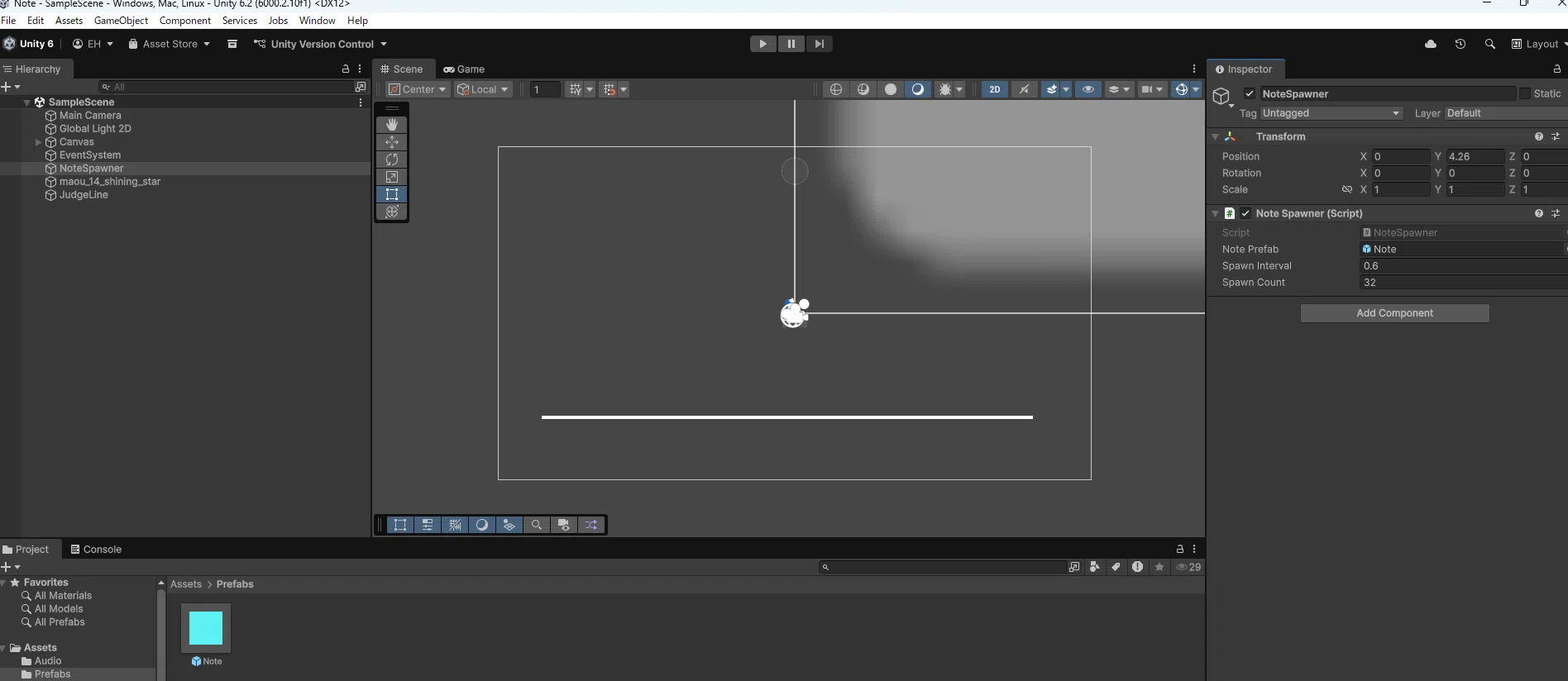This screenshot has height=681, width=1568.
Task: Select the Transform combined tool
Action: (392, 212)
